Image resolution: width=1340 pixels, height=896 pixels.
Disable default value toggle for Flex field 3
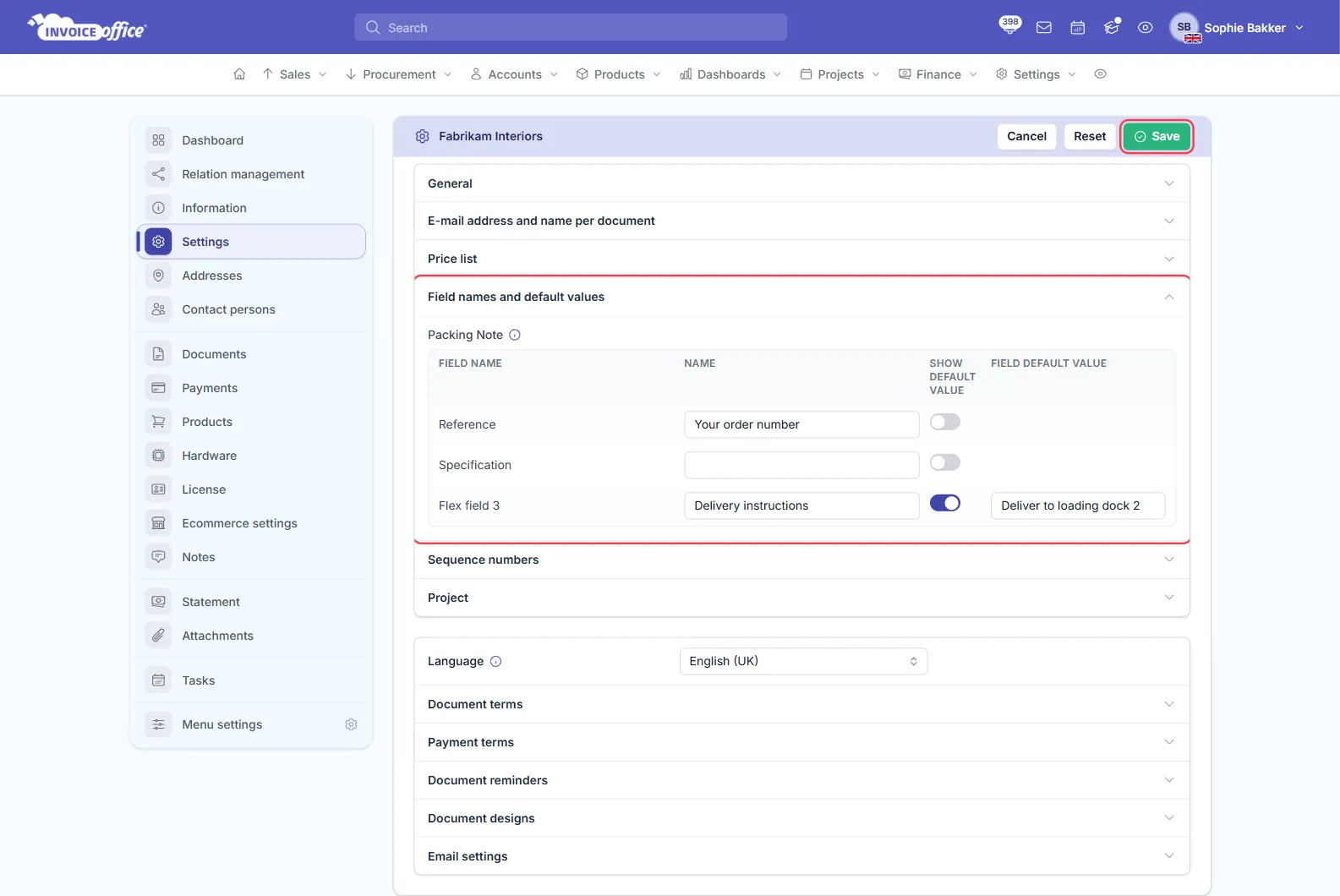pyautogui.click(x=945, y=503)
